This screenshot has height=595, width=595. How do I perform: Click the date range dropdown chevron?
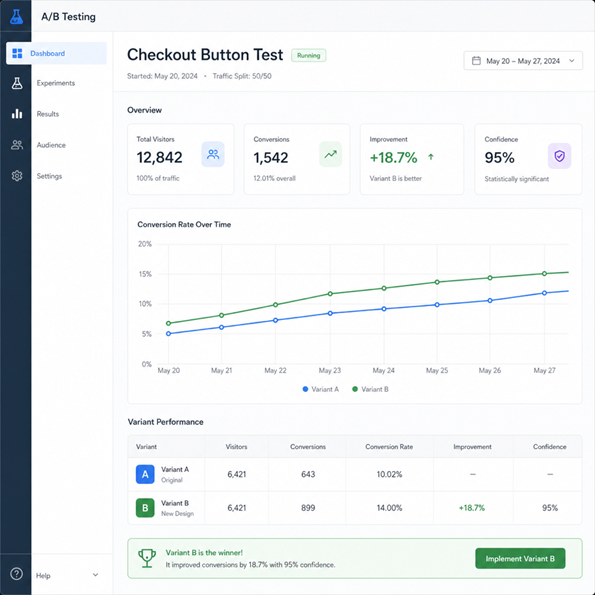click(572, 61)
